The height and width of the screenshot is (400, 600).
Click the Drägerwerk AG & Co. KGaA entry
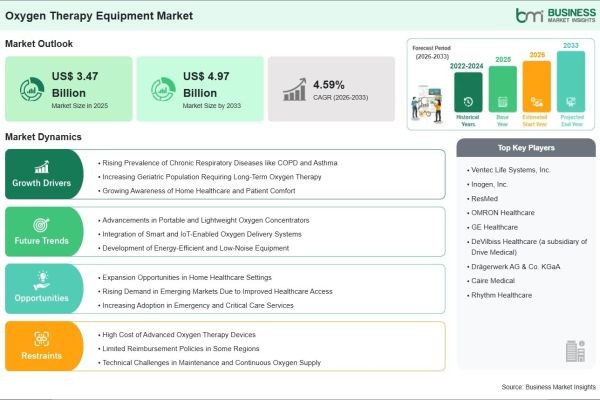pos(514,267)
